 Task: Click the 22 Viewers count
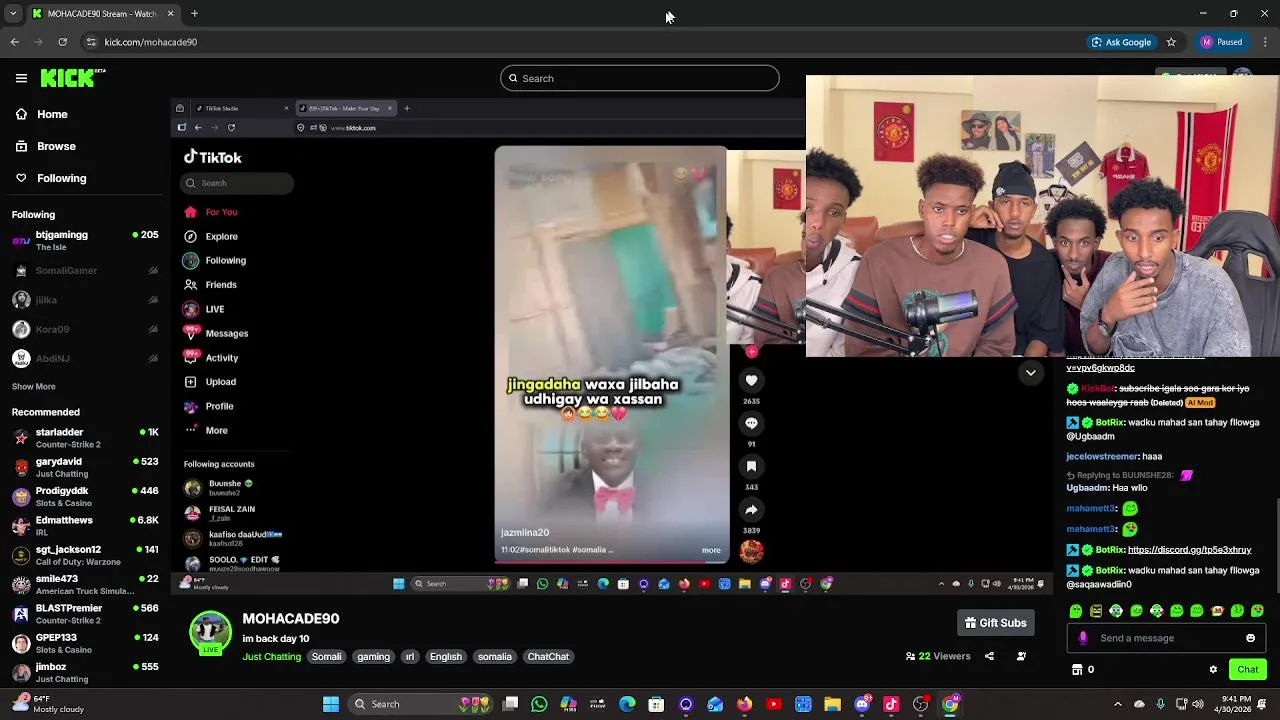pos(938,656)
